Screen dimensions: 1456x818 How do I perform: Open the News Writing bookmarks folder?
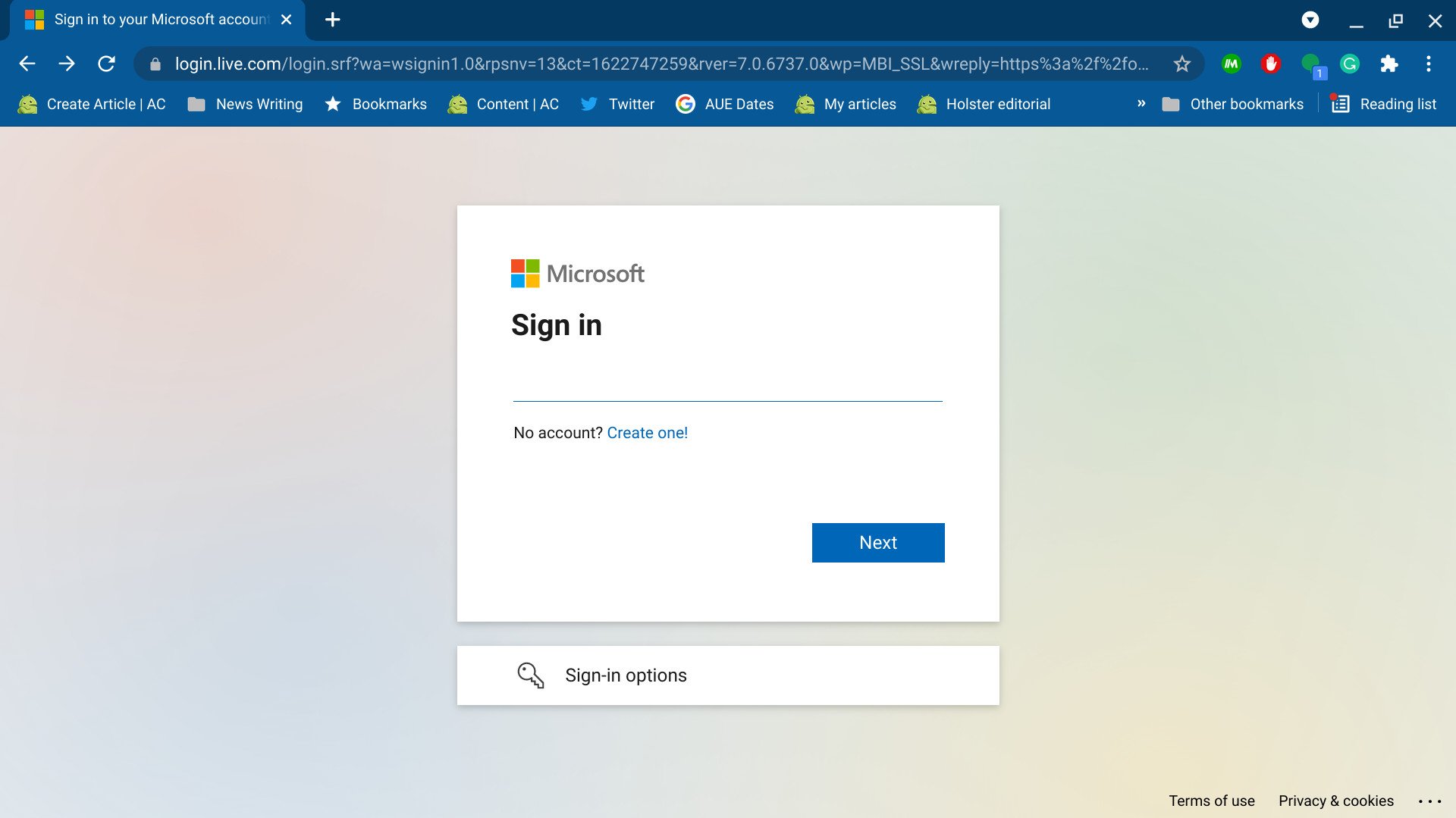(x=245, y=104)
